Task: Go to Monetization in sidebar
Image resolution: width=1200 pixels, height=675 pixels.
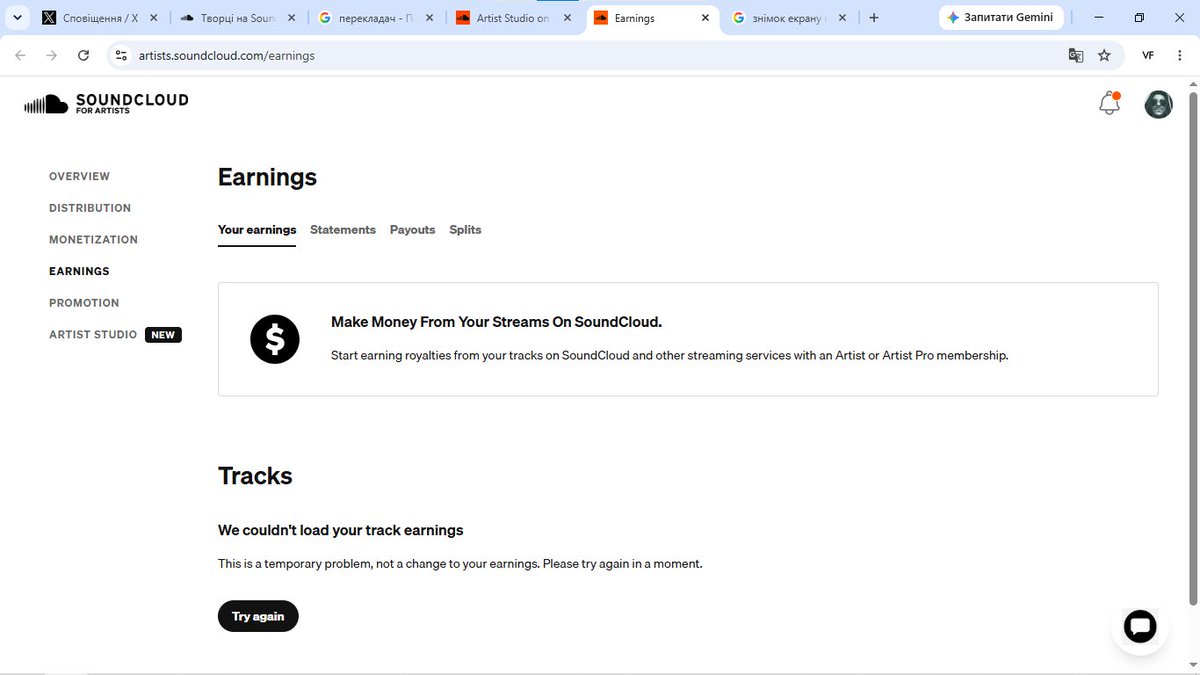Action: (x=93, y=240)
